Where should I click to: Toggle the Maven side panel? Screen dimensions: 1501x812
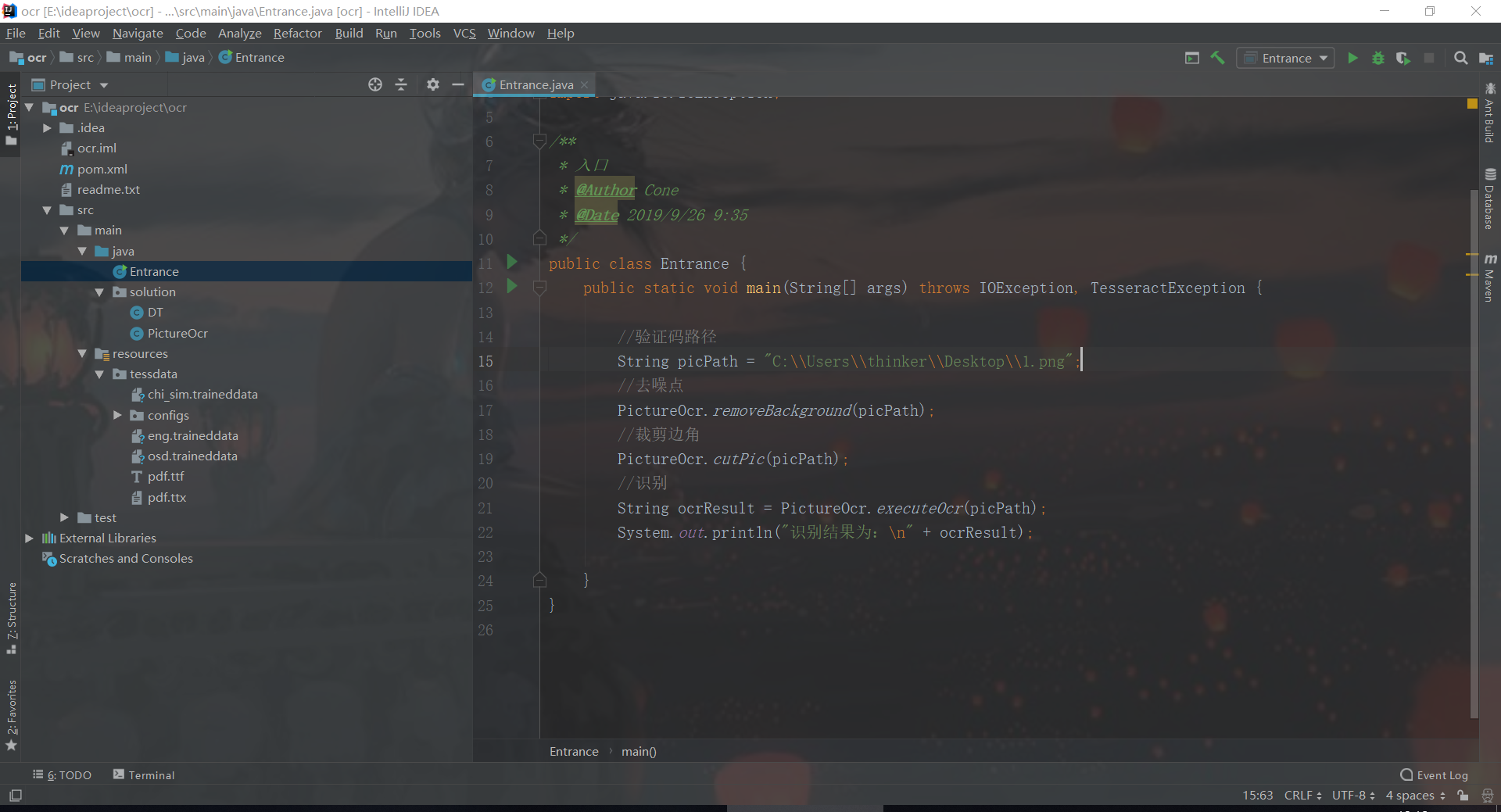coord(1490,277)
